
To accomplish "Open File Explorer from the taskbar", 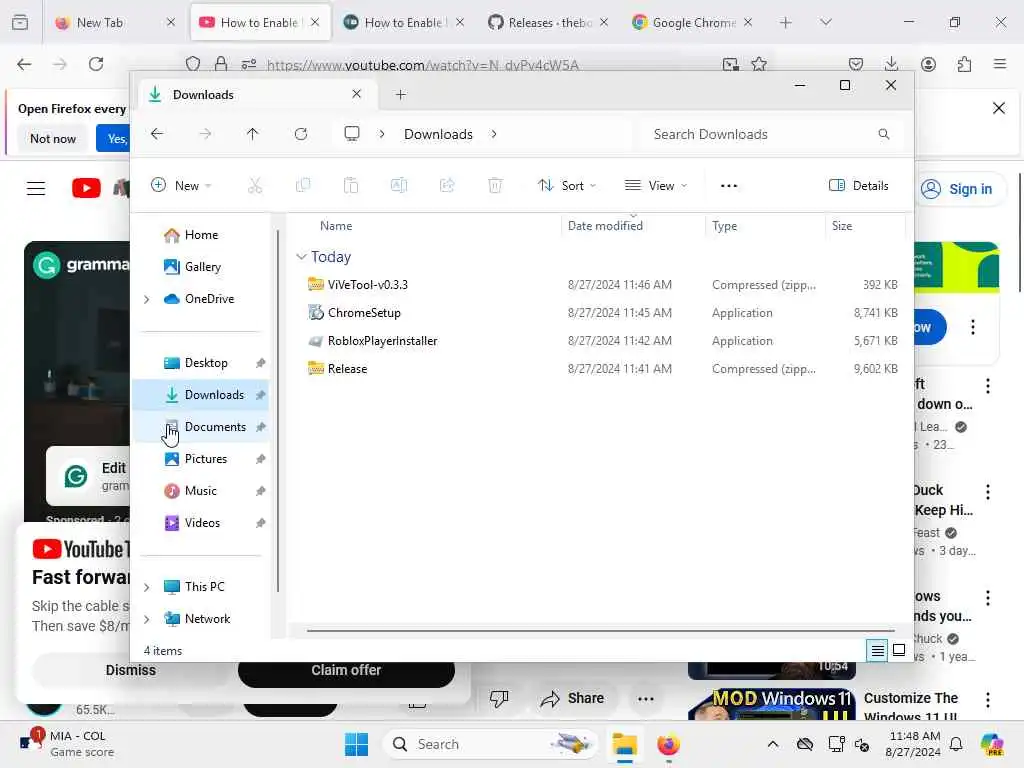I will click(x=624, y=744).
